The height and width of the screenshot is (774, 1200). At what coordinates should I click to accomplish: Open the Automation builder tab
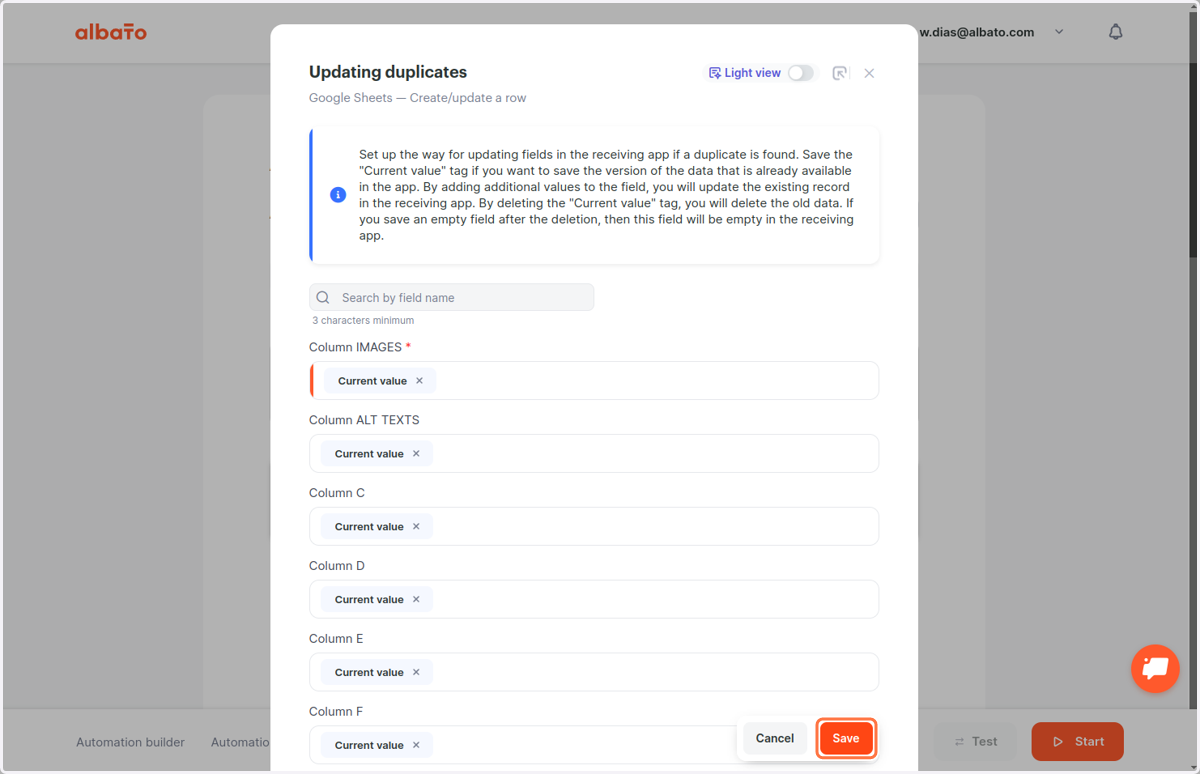coord(130,742)
